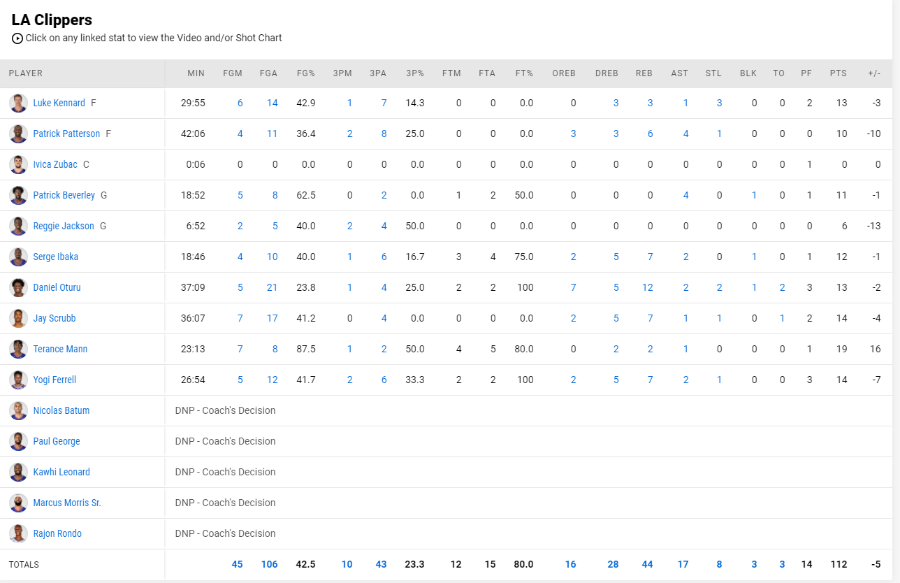This screenshot has height=583, width=900.
Task: Open Rajon Rondo's player link
Action: (57, 534)
